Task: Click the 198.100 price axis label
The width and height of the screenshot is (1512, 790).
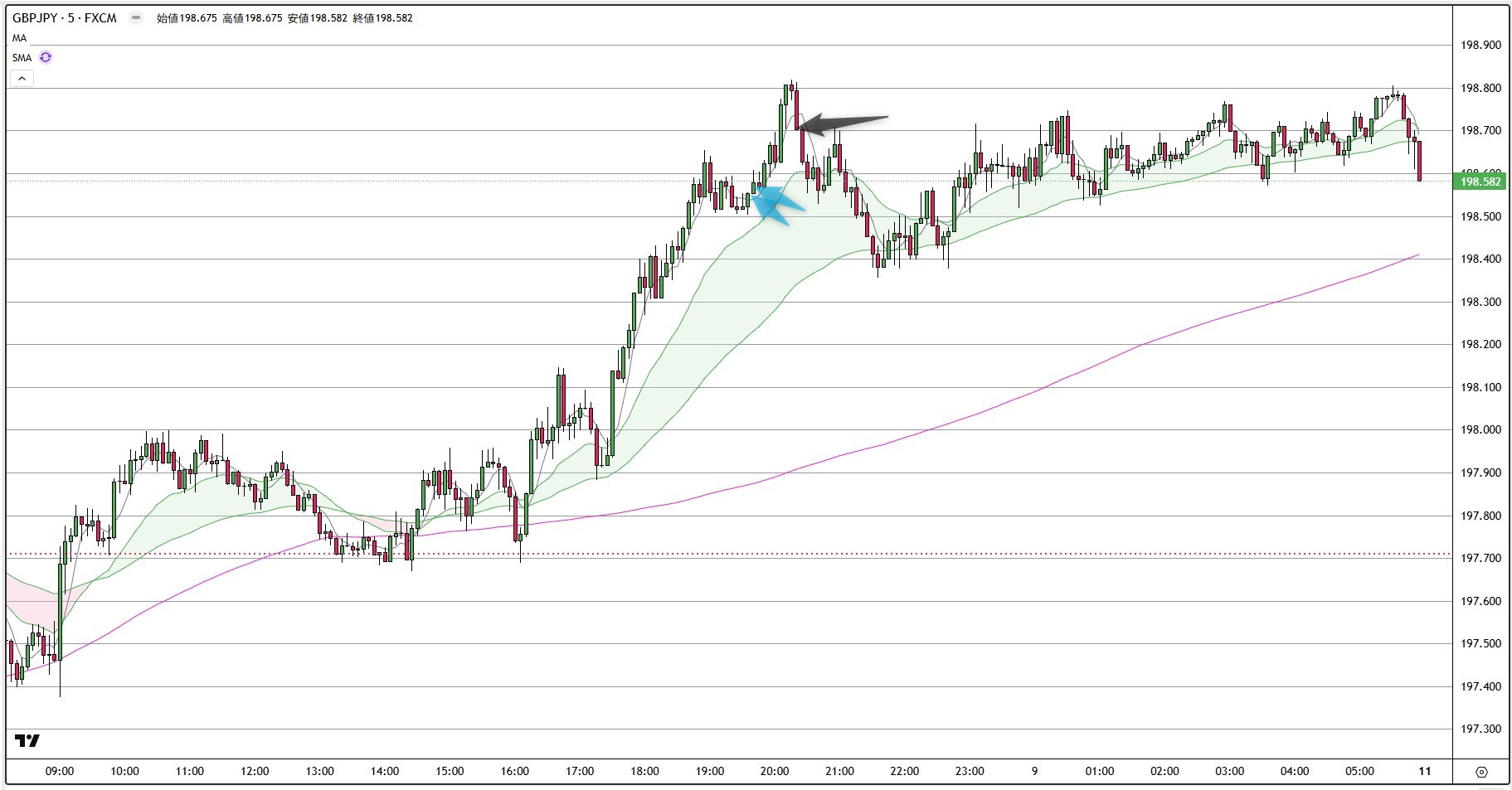Action: pyautogui.click(x=1480, y=387)
